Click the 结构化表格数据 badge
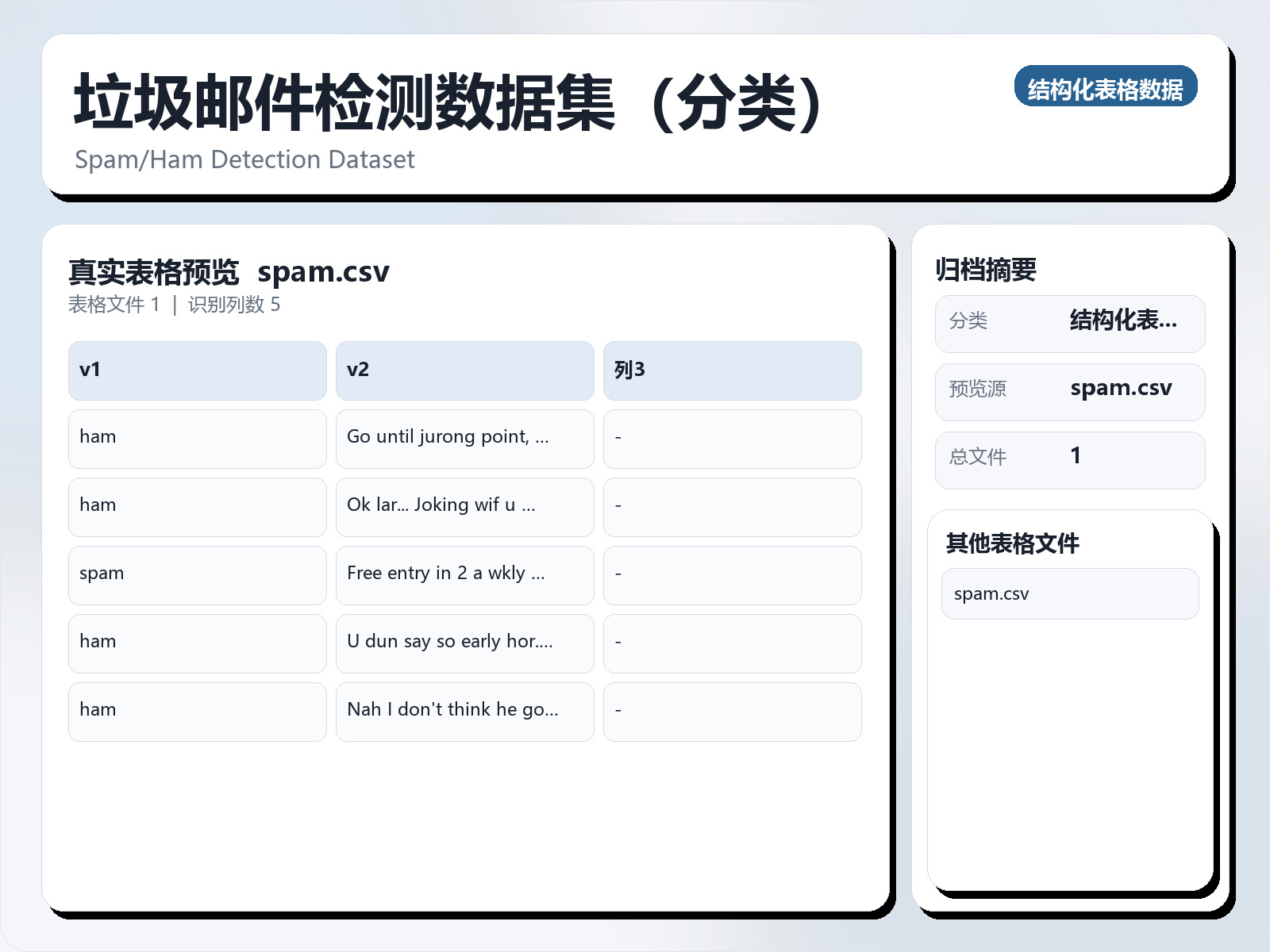This screenshot has width=1270, height=952. (x=1106, y=88)
